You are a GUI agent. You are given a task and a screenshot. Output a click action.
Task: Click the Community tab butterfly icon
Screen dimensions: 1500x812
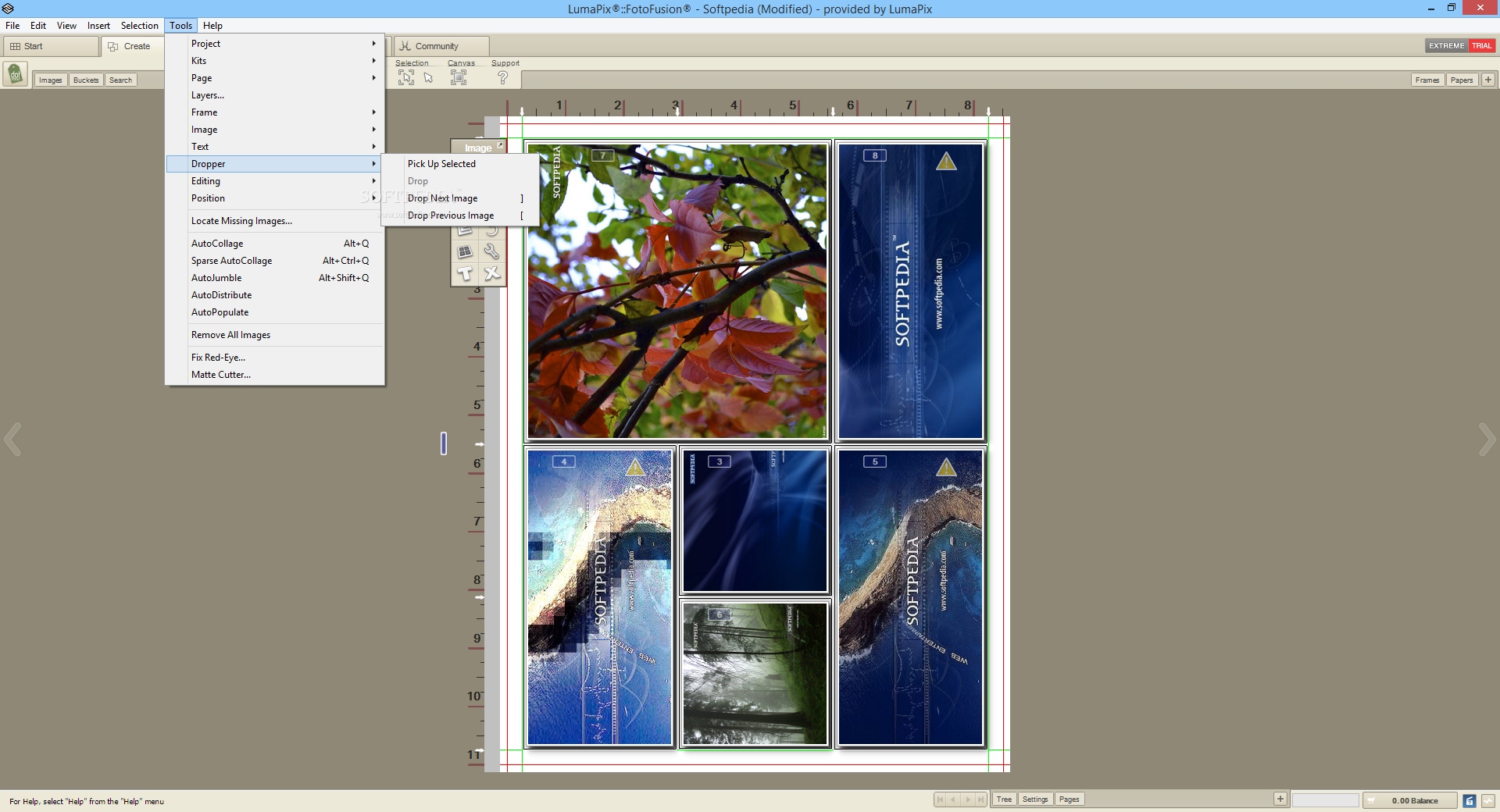(405, 46)
